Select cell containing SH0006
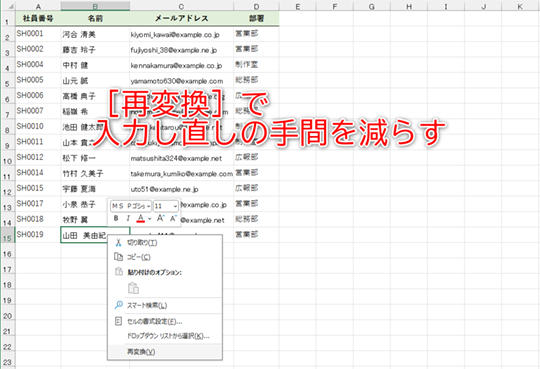Viewport: 540px width, 369px height. click(x=38, y=96)
